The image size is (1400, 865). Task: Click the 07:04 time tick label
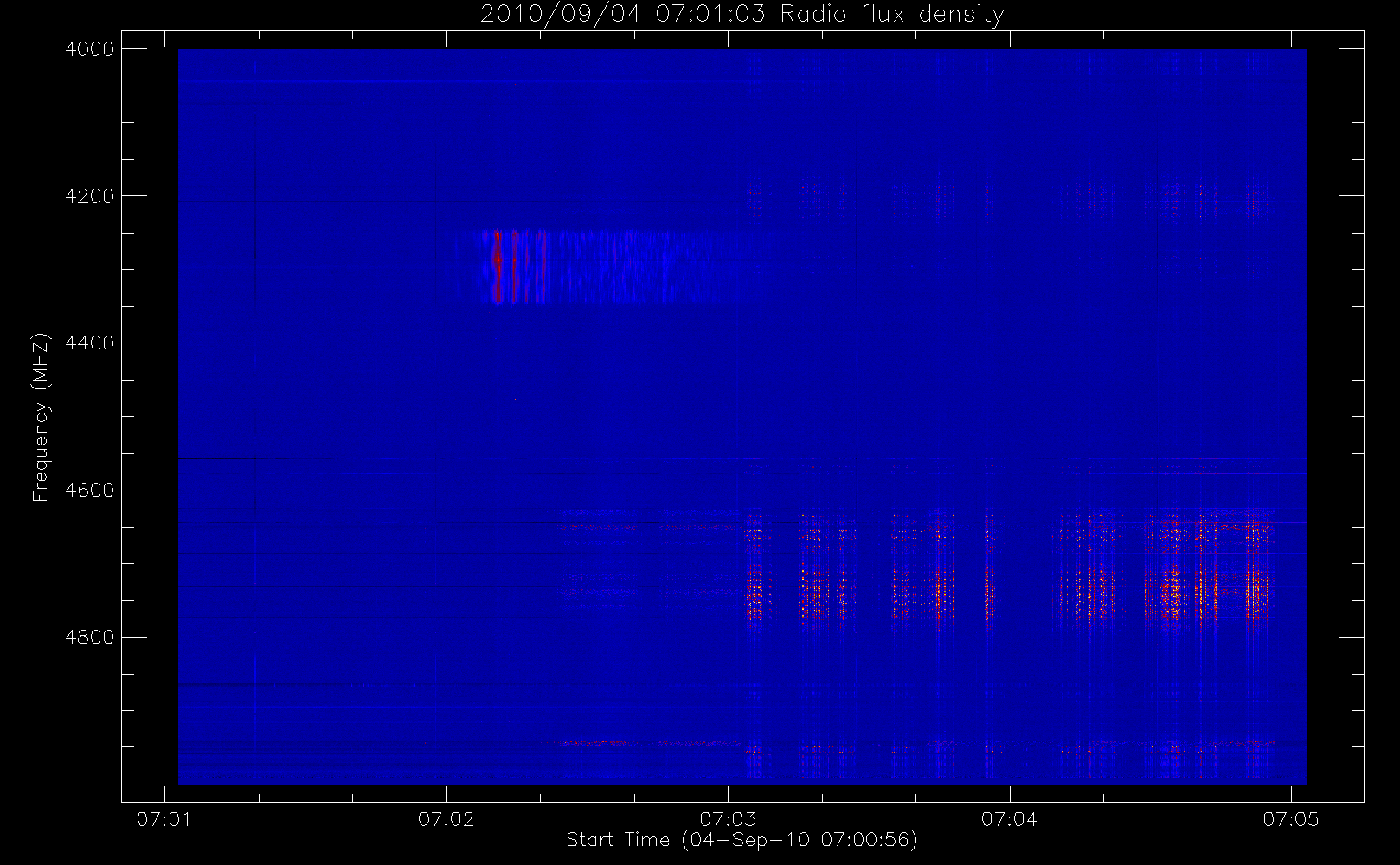point(1010,819)
